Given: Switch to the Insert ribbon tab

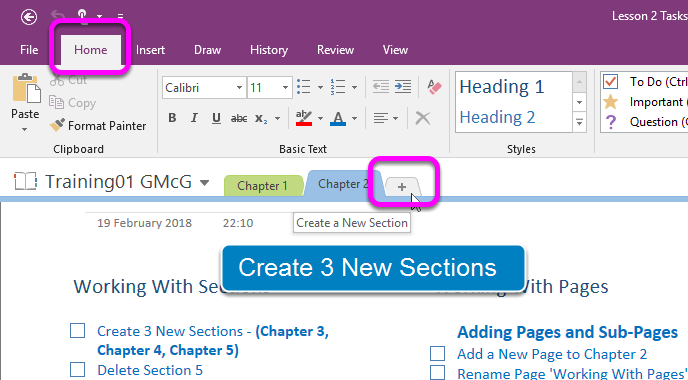Looking at the screenshot, I should (150, 50).
